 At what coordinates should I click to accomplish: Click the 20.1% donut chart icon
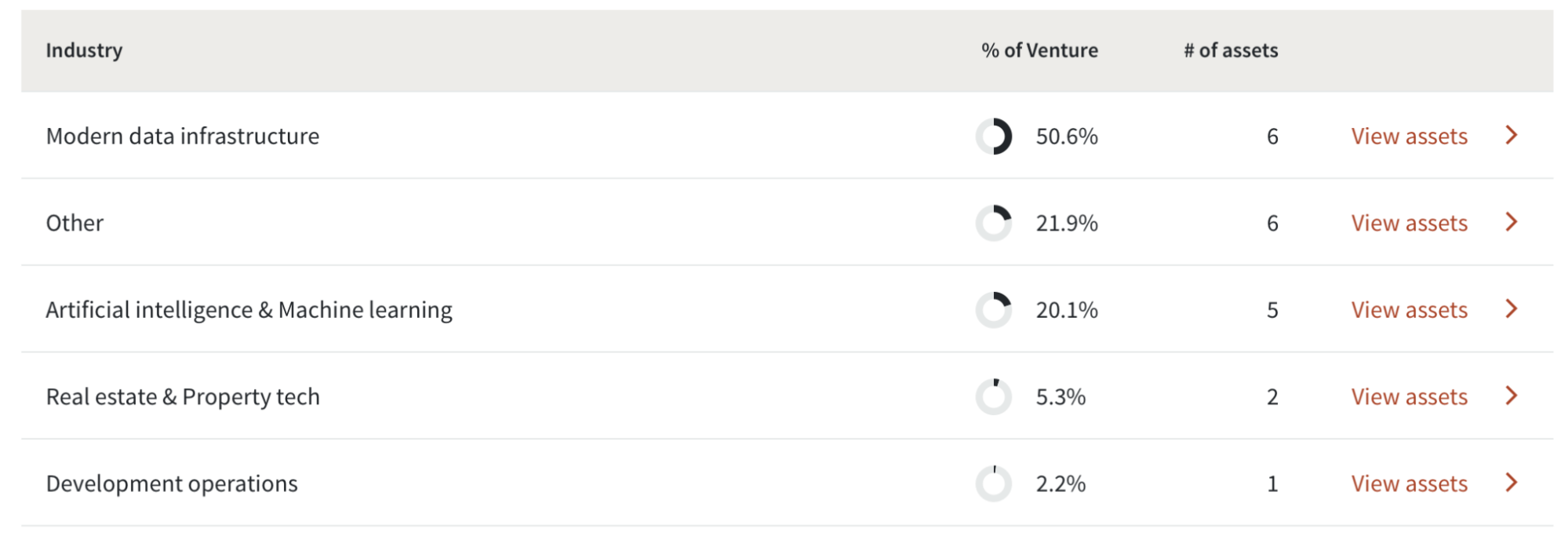click(994, 310)
